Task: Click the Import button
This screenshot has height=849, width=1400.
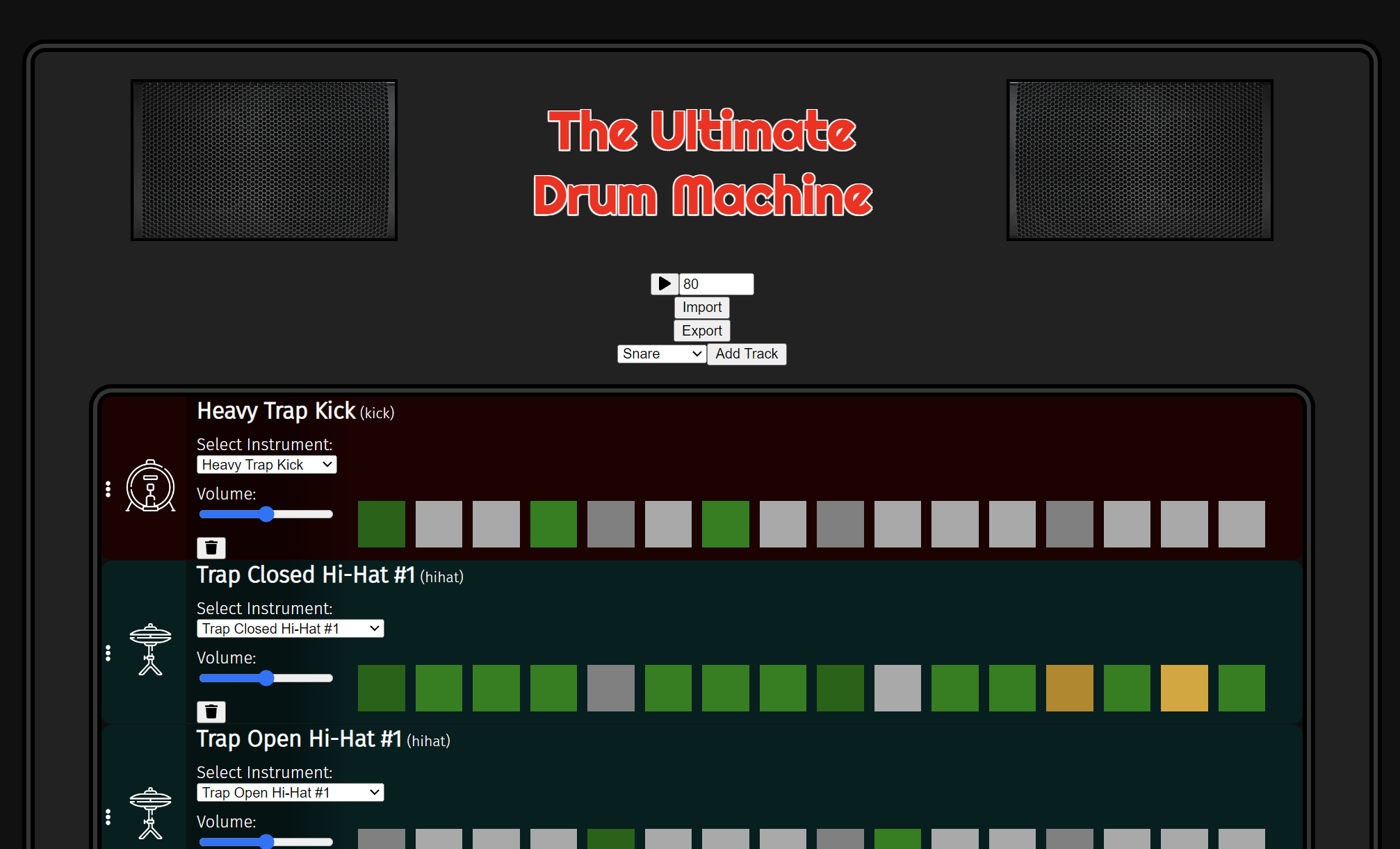Action: pos(701,307)
